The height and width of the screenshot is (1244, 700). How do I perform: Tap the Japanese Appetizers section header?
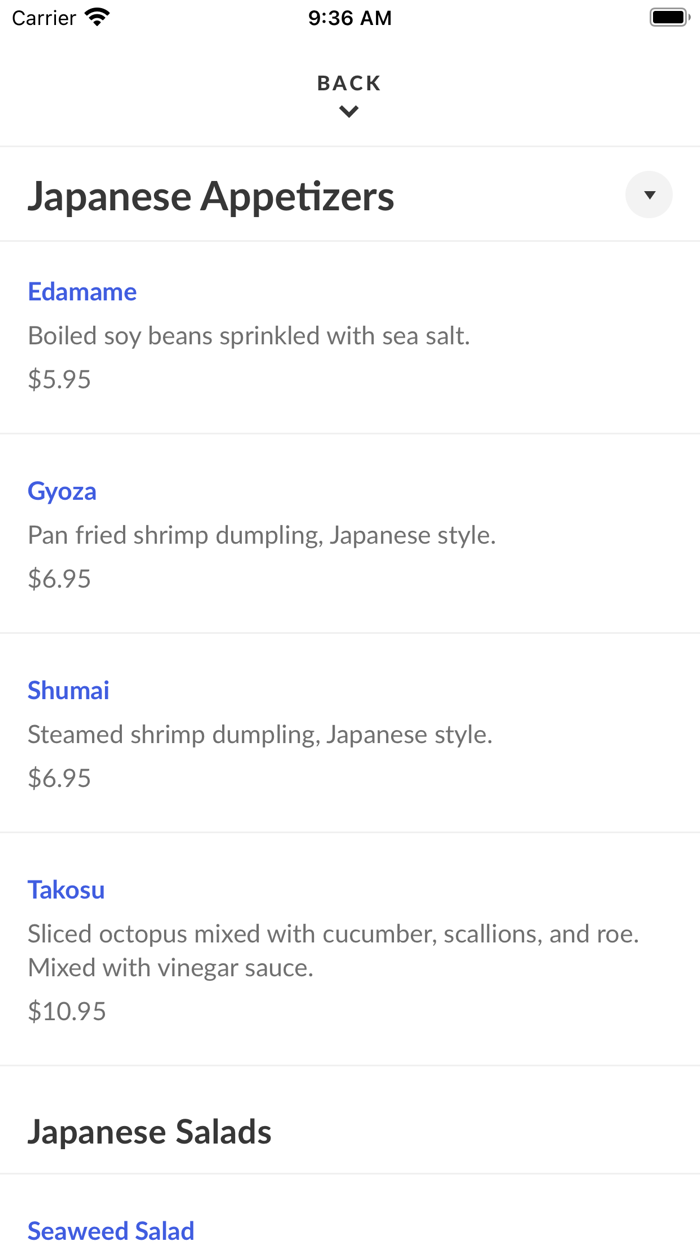(211, 195)
